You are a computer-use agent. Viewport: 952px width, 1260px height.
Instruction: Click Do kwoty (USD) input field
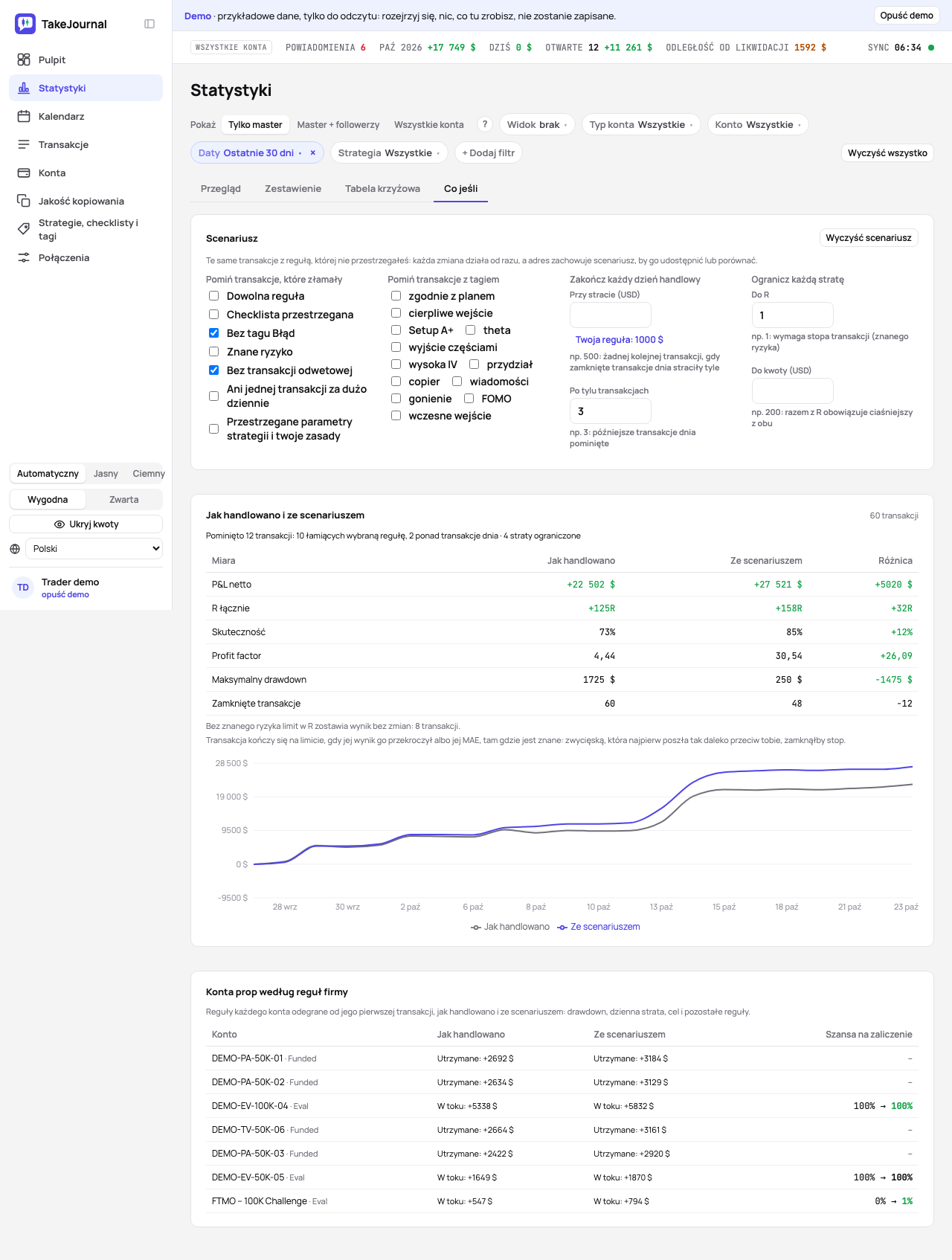pyautogui.click(x=792, y=390)
